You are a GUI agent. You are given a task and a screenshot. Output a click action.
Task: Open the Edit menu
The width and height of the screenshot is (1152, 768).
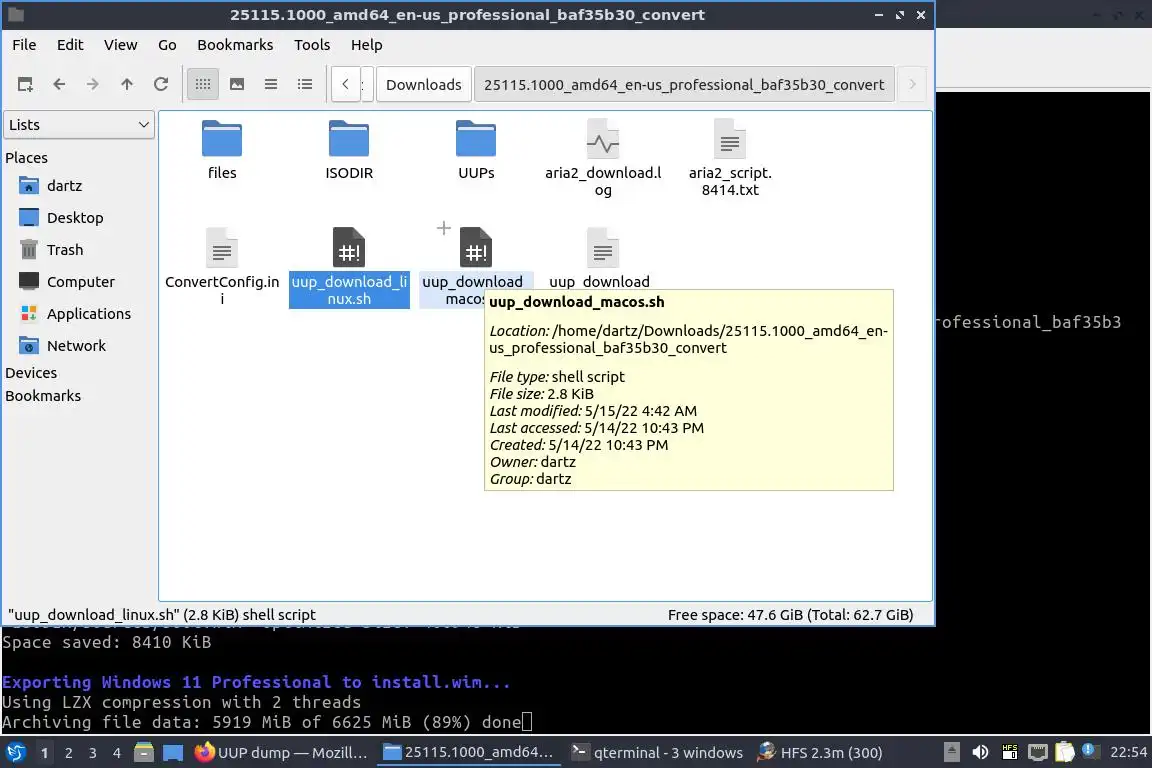(x=70, y=45)
